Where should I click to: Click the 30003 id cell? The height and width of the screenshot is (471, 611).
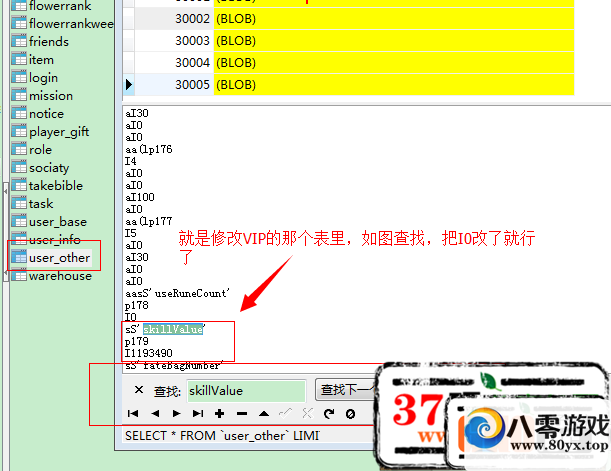click(174, 41)
